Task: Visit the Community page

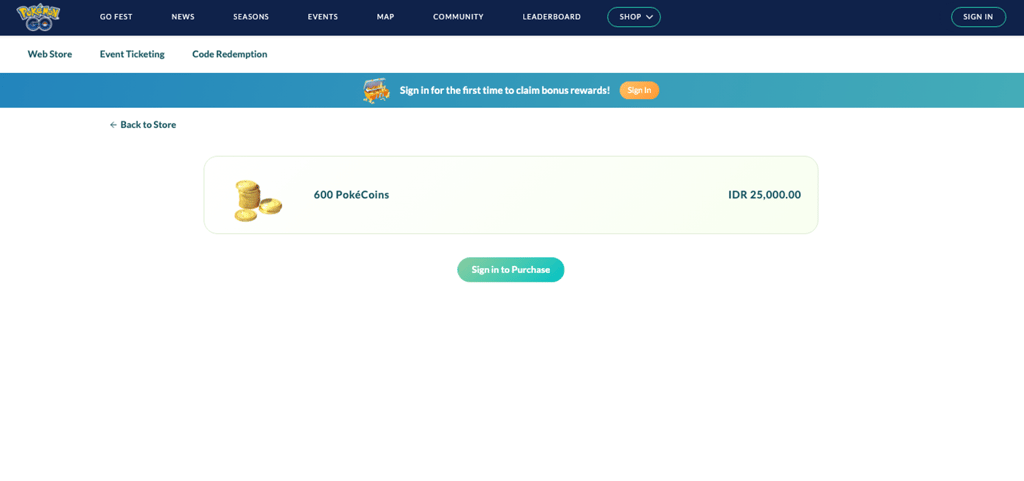Action: 458,17
